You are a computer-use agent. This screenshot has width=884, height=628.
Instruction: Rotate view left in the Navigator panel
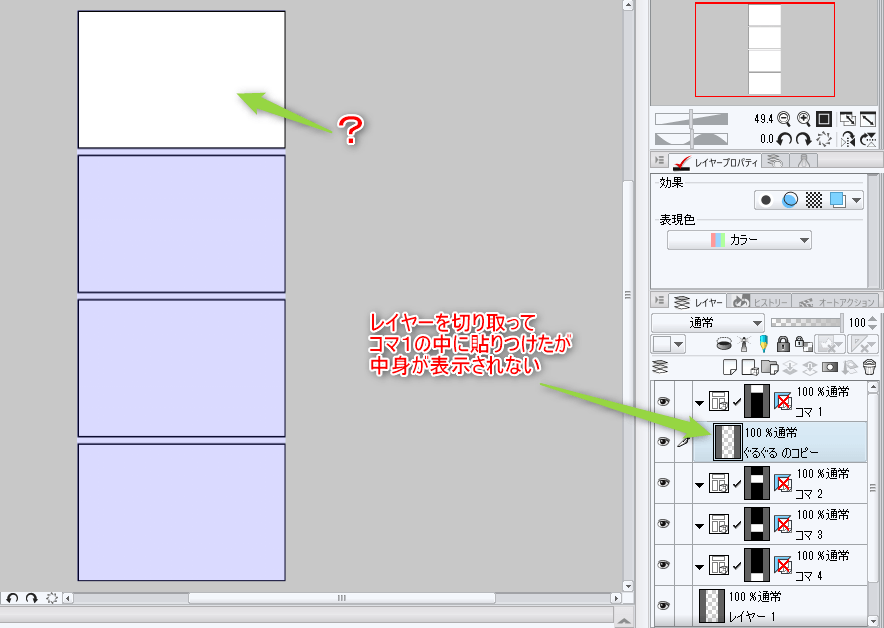[784, 139]
